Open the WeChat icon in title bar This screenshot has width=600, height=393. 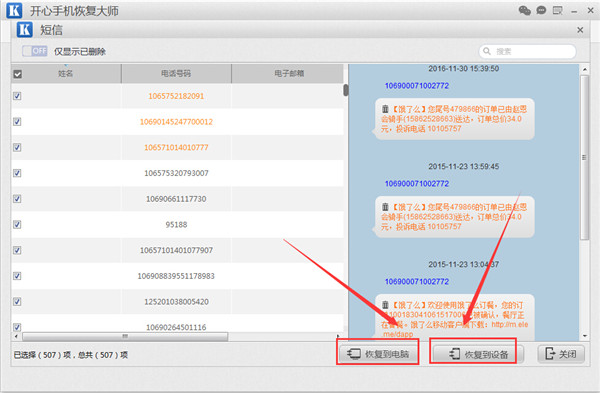(524, 10)
